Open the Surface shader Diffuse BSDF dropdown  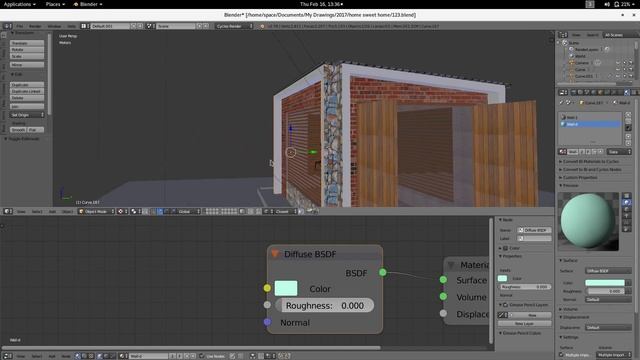608,271
